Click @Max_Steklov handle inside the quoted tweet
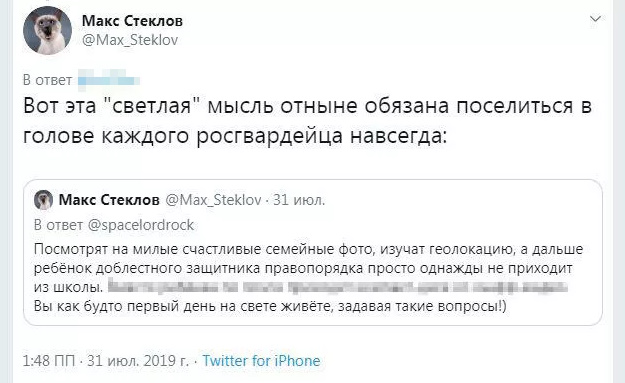Screen dimensions: 625x383 (213, 200)
